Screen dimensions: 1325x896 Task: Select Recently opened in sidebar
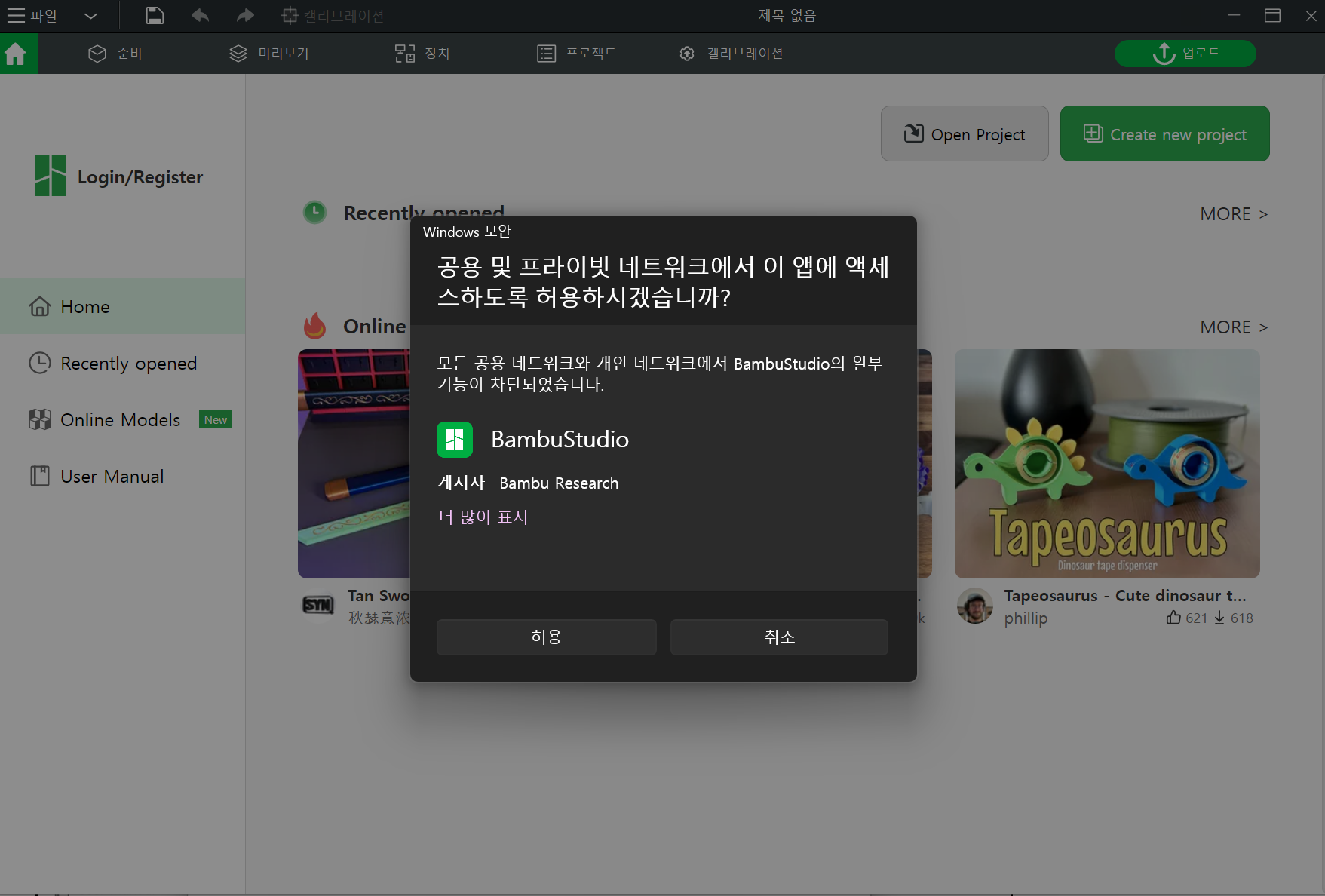(123, 363)
